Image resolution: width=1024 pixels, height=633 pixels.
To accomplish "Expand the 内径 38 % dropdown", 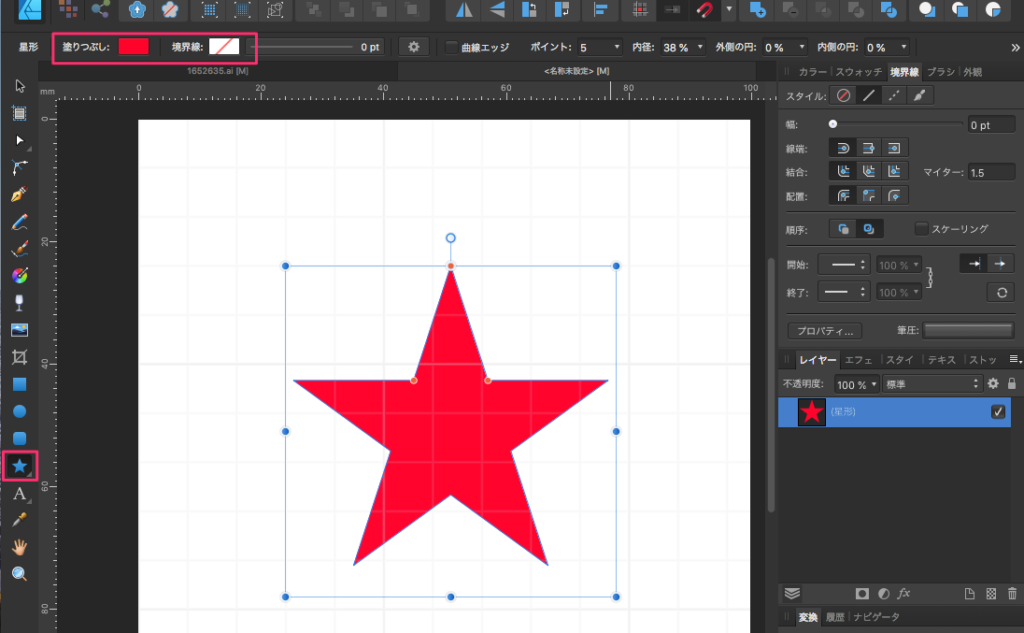I will point(683,47).
